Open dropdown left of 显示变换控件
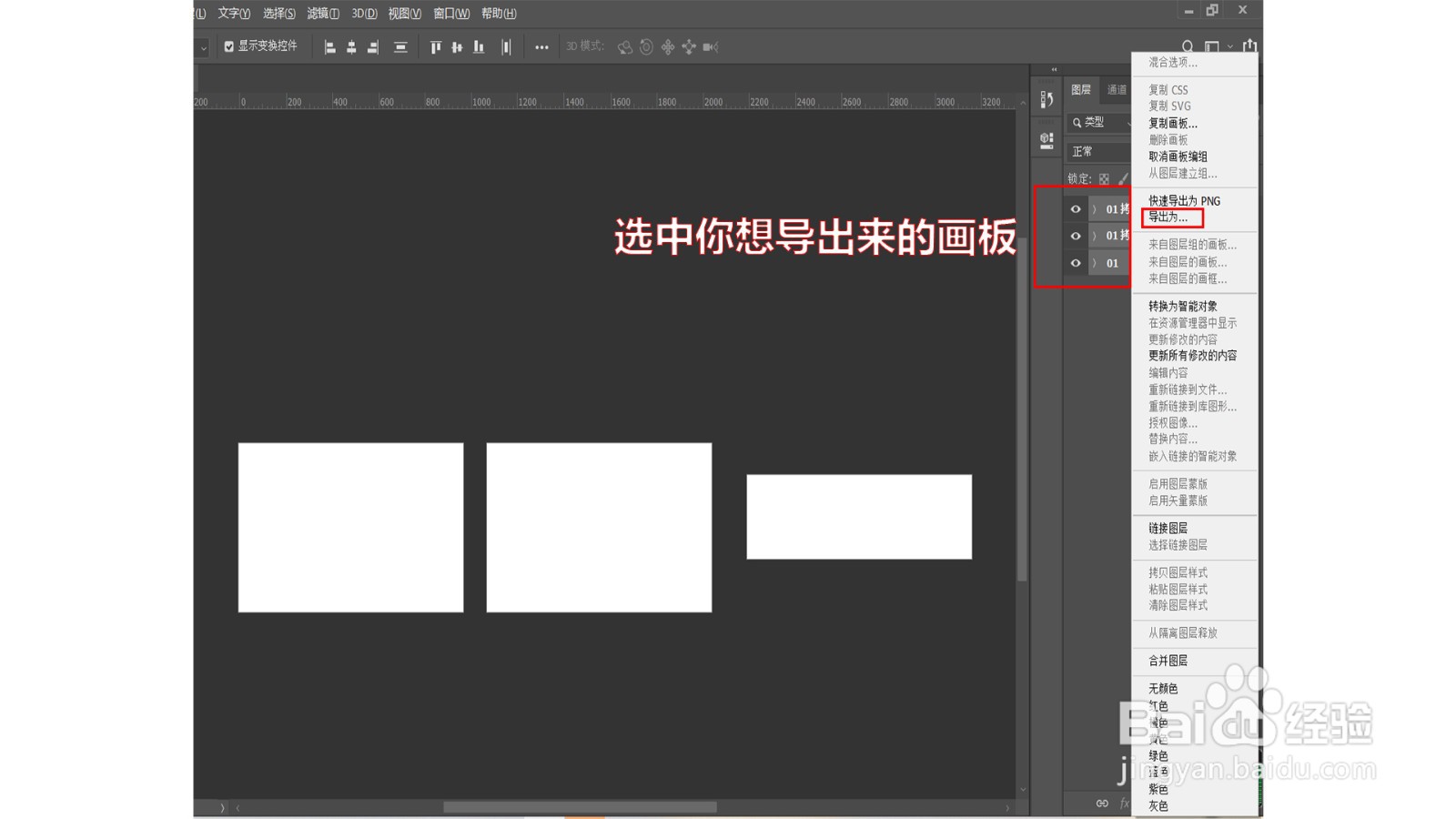Screen dimensions: 1456x819 [202, 47]
